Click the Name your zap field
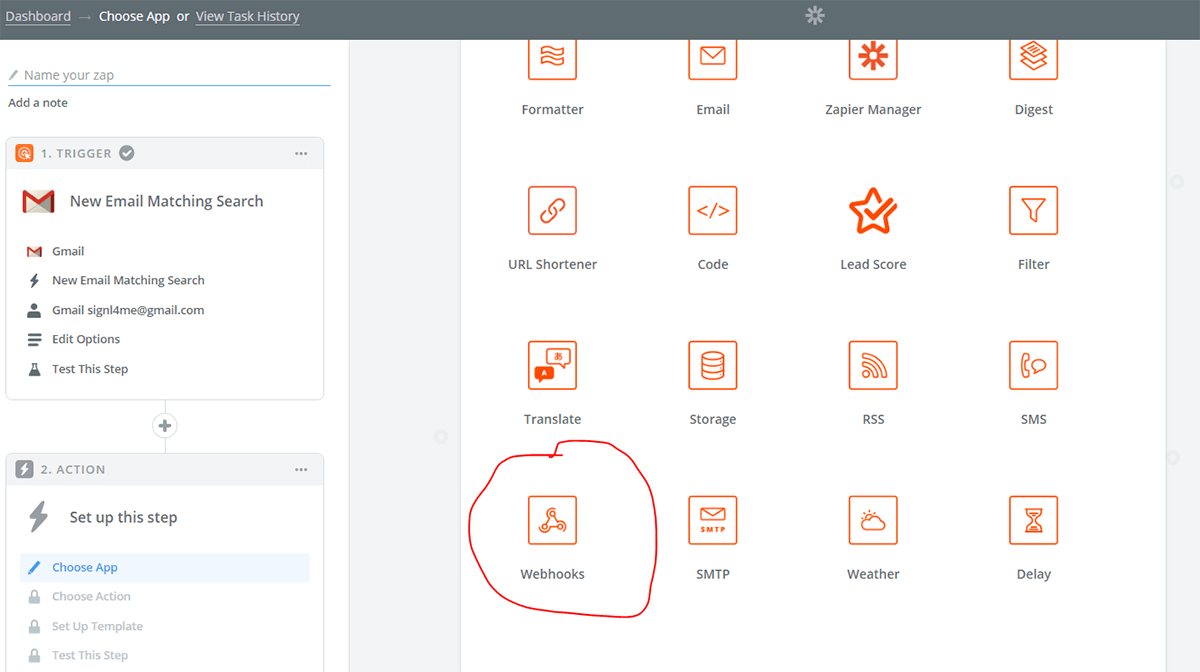This screenshot has height=672, width=1200. click(169, 75)
